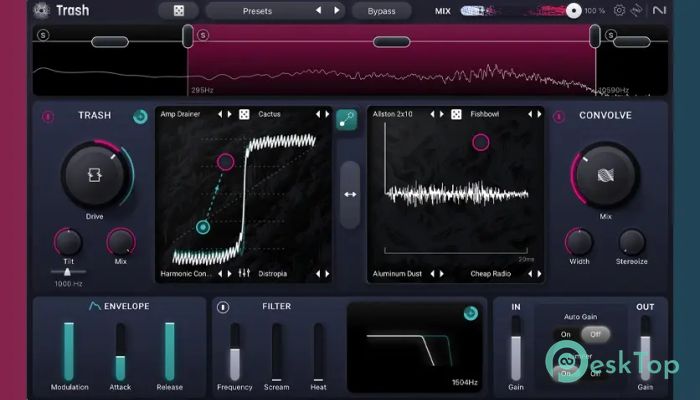
Task: Swap modules with the double-arrow button
Action: coord(349,193)
